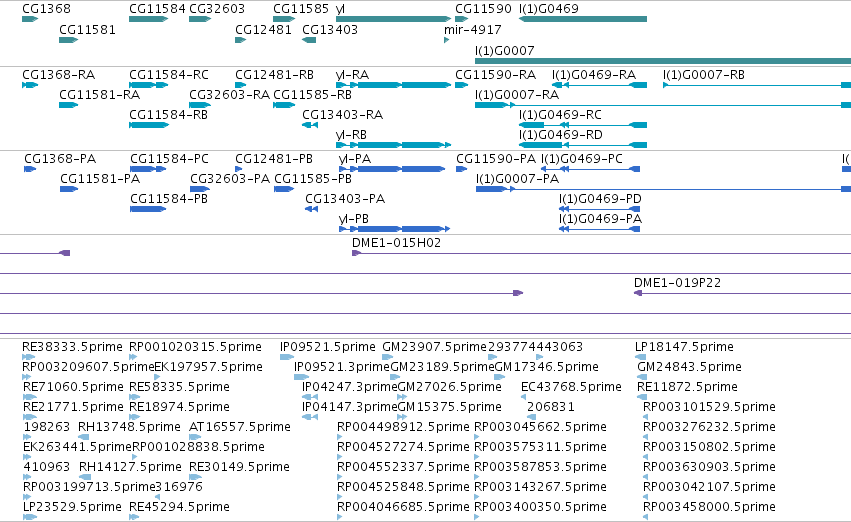Click the CG11585 gene feature
The image size is (851, 522).
coord(284,19)
